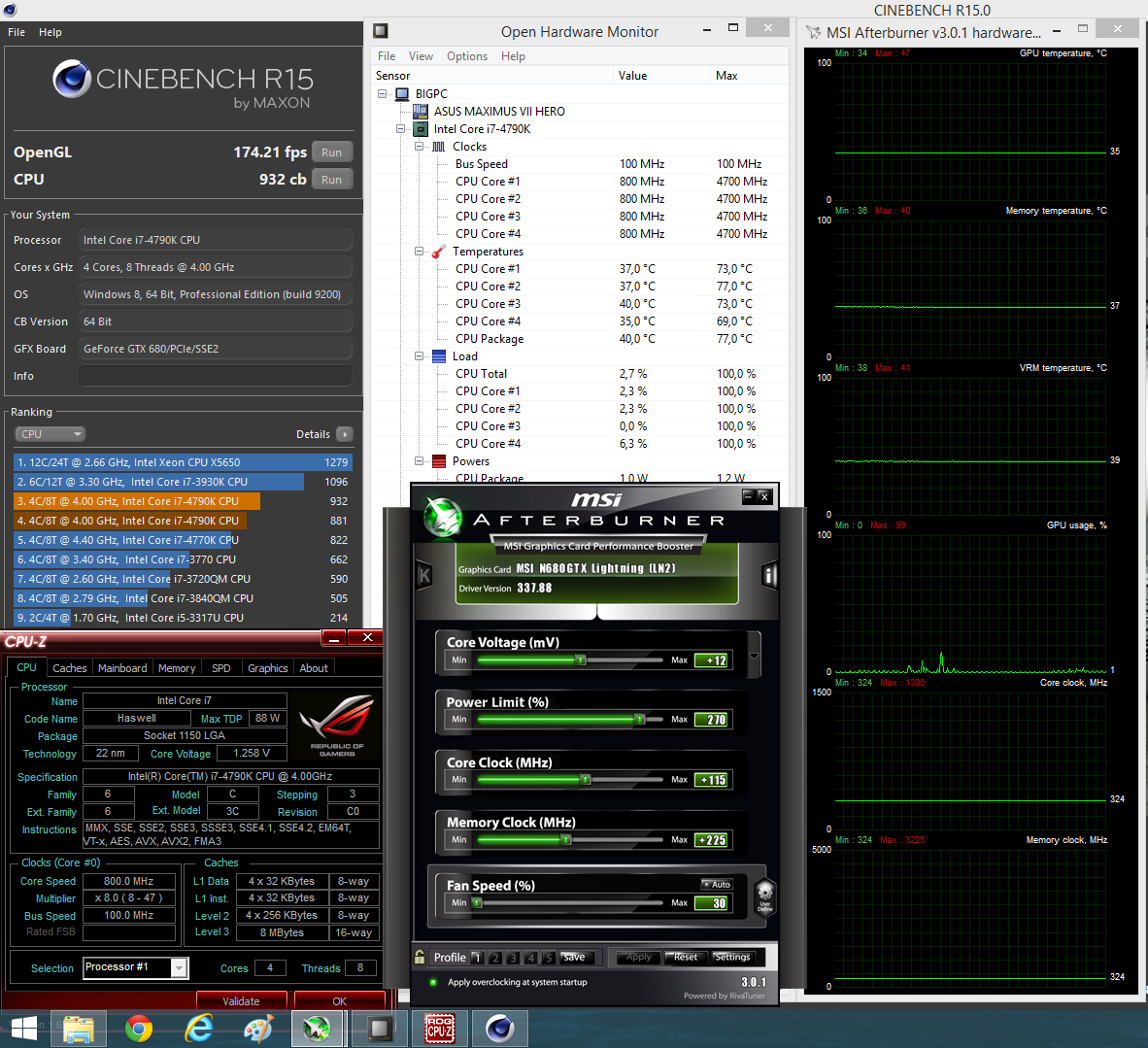Screen dimensions: 1148x1048
Task: Click the Load node icon
Action: pos(439,355)
